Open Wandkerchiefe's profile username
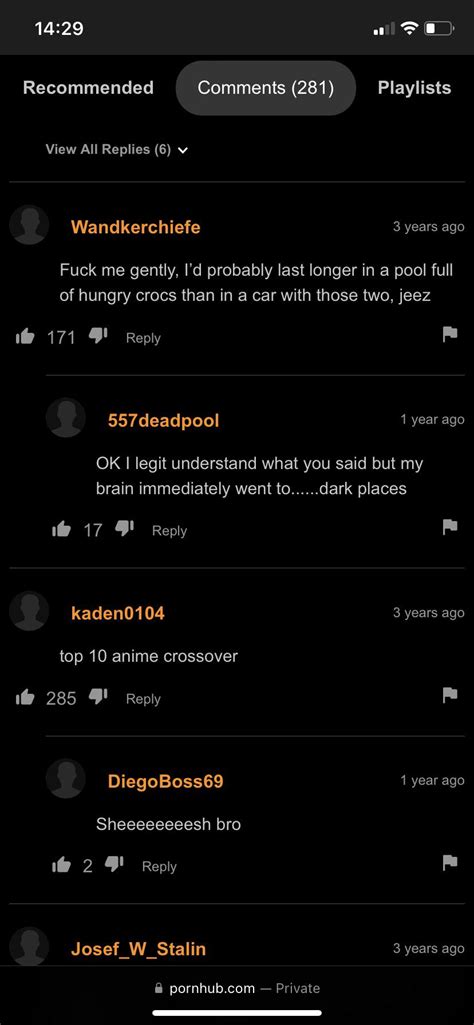Image resolution: width=474 pixels, height=1025 pixels. [x=135, y=227]
